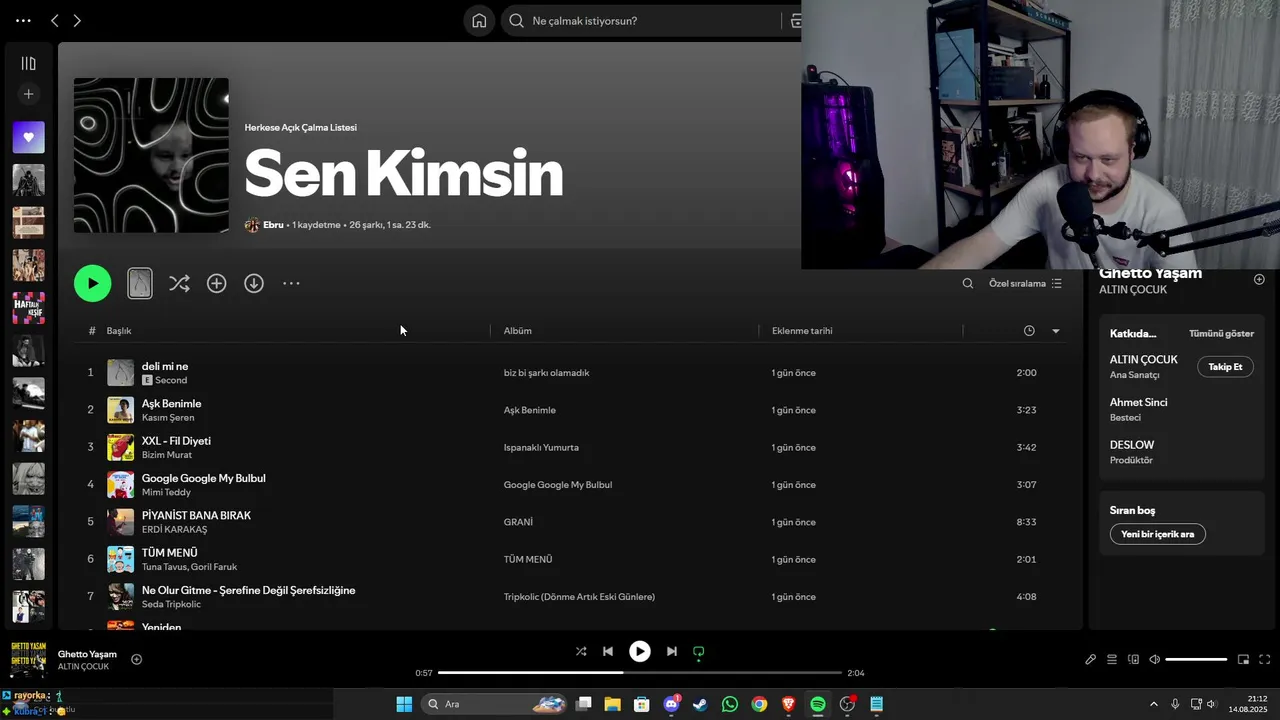This screenshot has height=720, width=1280.
Task: Open album link GRANİ
Action: 518,522
